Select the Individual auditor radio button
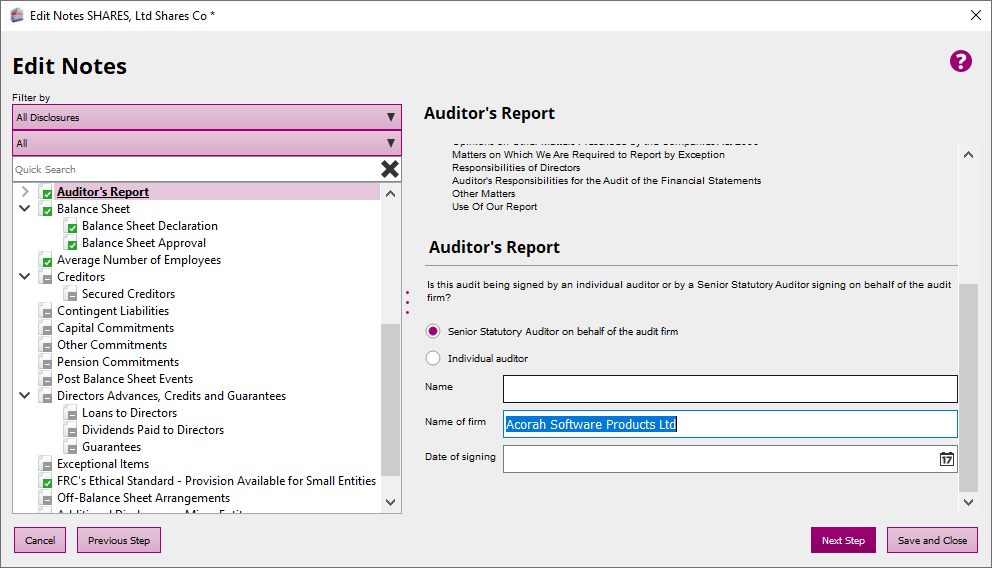992x568 pixels. coord(433,358)
